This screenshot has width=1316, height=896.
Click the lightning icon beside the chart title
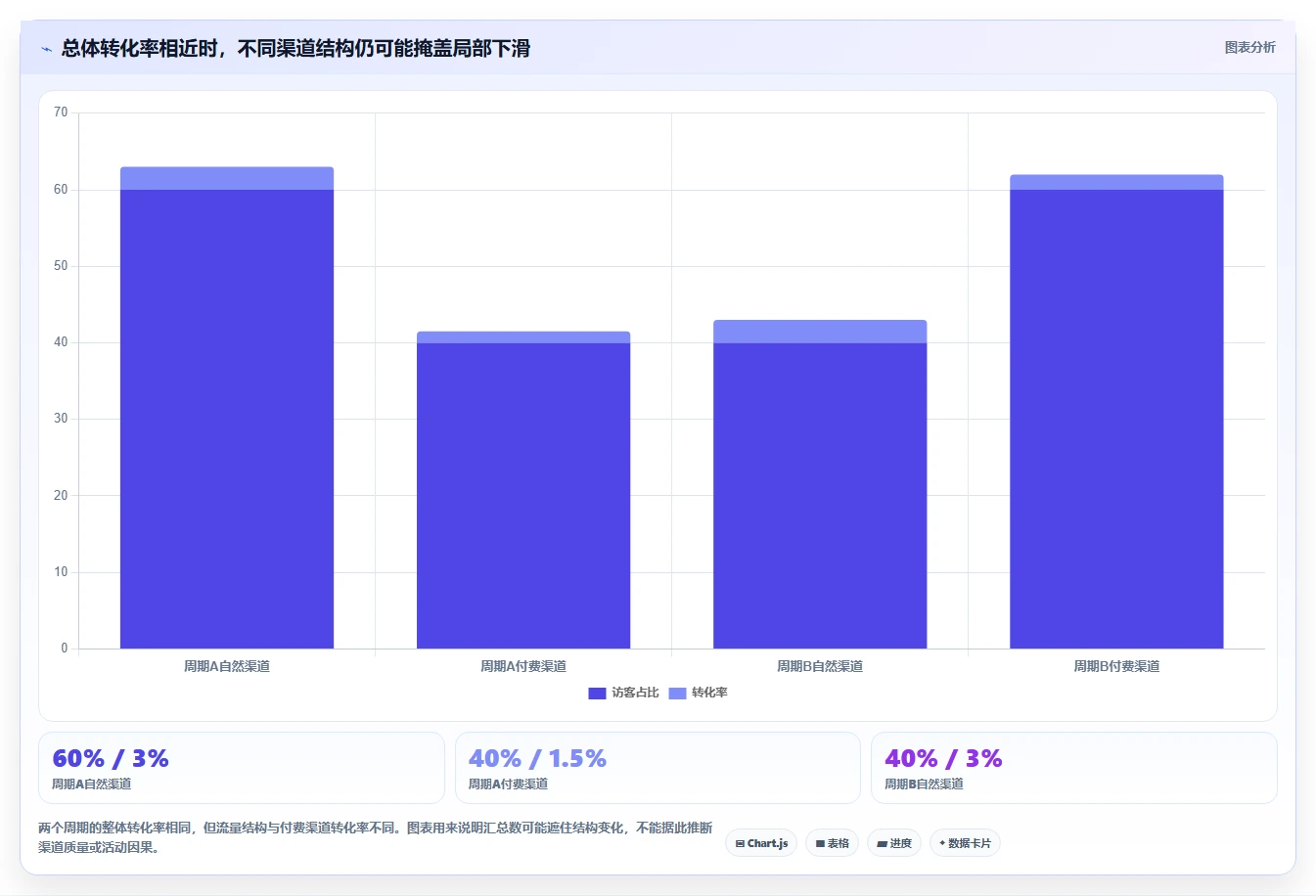pyautogui.click(x=46, y=49)
